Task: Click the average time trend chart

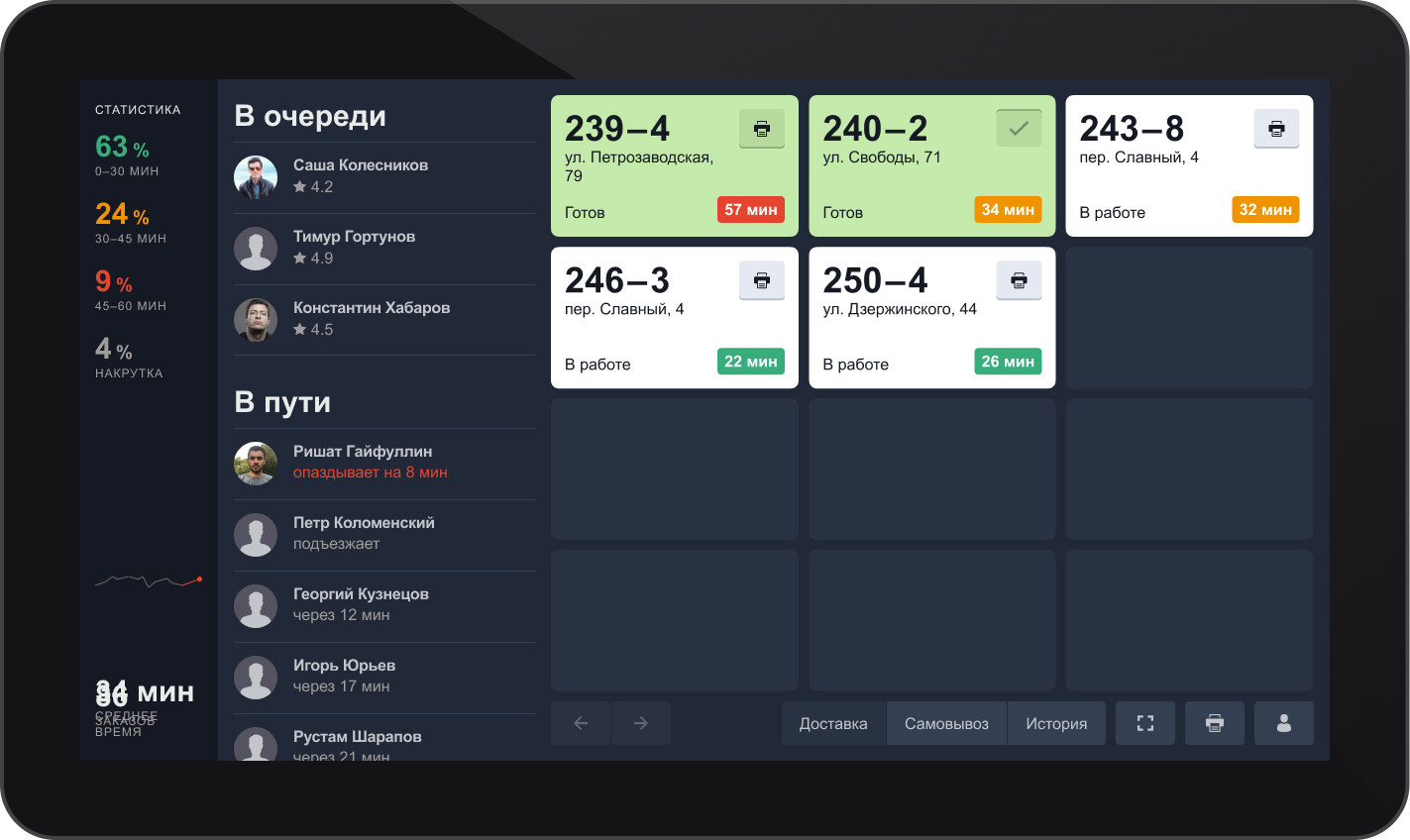Action: point(149,580)
